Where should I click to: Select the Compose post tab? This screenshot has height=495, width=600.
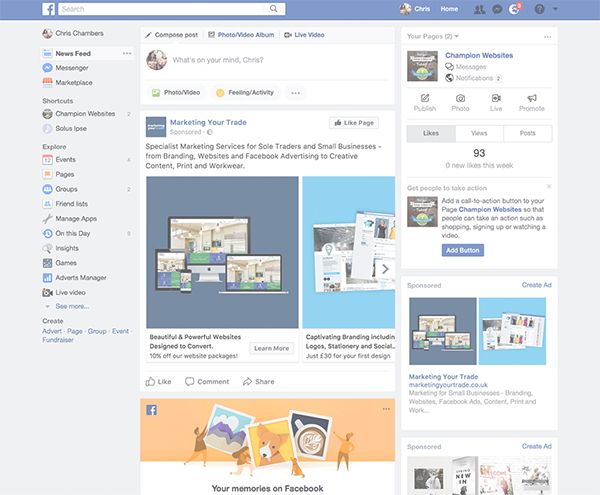[x=171, y=35]
